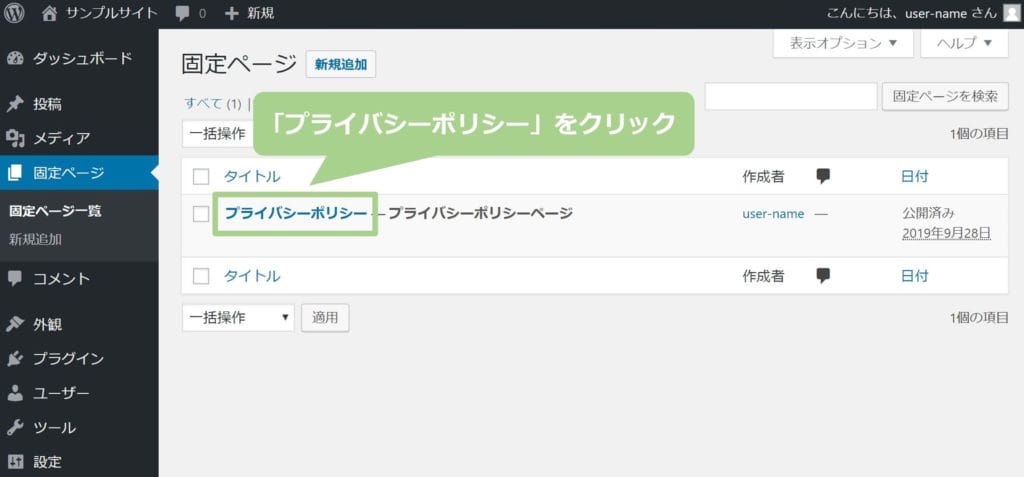Open the 投稿 posts menu
1024x477 pixels.
47,104
